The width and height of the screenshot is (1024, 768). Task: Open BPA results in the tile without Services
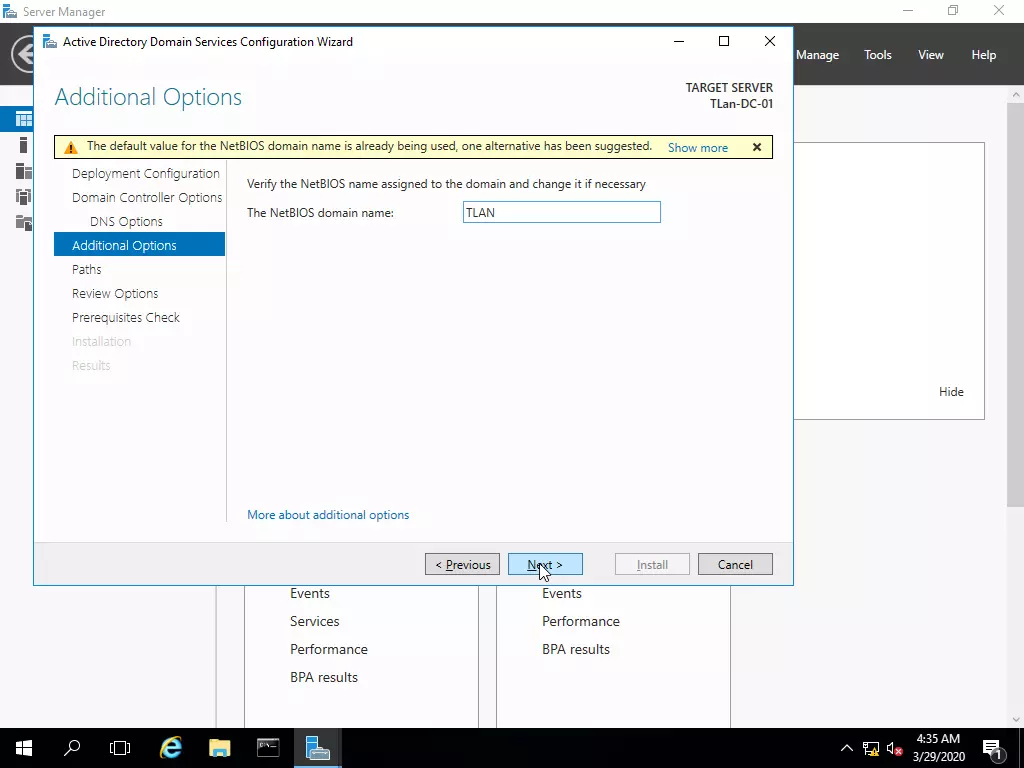click(576, 649)
